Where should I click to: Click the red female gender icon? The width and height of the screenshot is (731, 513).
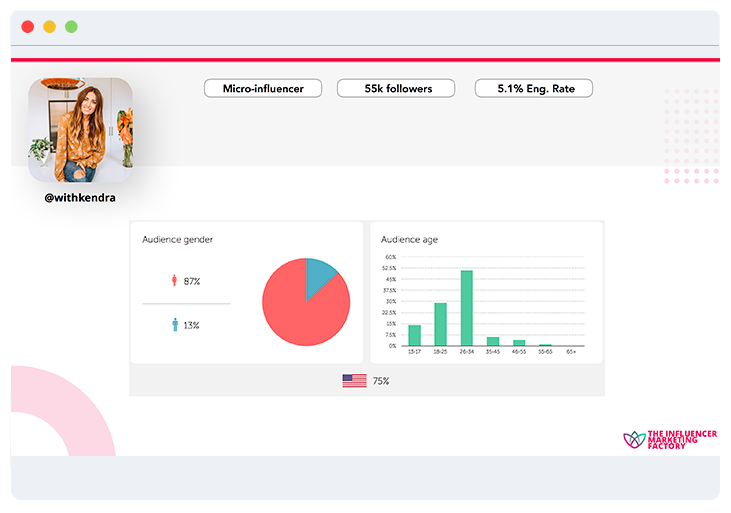[174, 280]
